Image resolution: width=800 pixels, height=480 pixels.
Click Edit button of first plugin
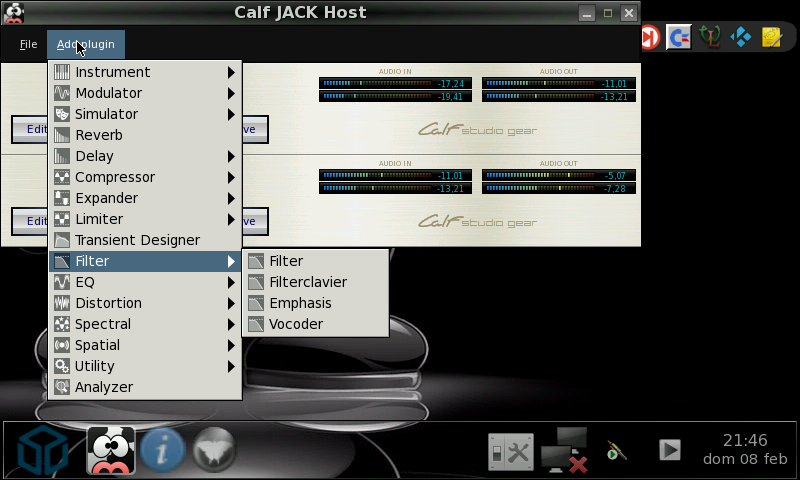coord(30,129)
